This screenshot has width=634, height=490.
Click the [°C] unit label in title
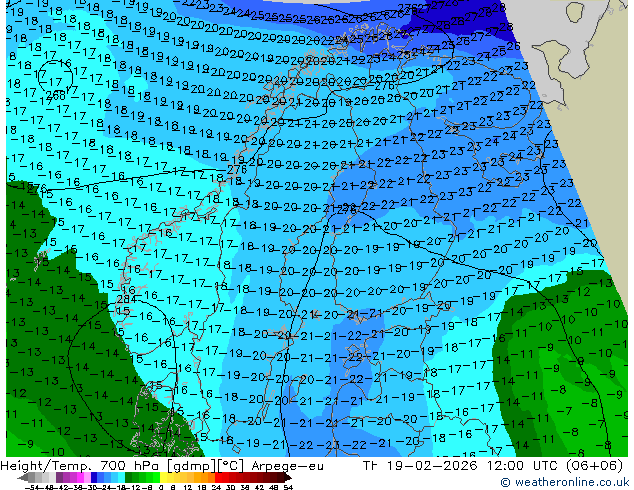tap(231, 466)
